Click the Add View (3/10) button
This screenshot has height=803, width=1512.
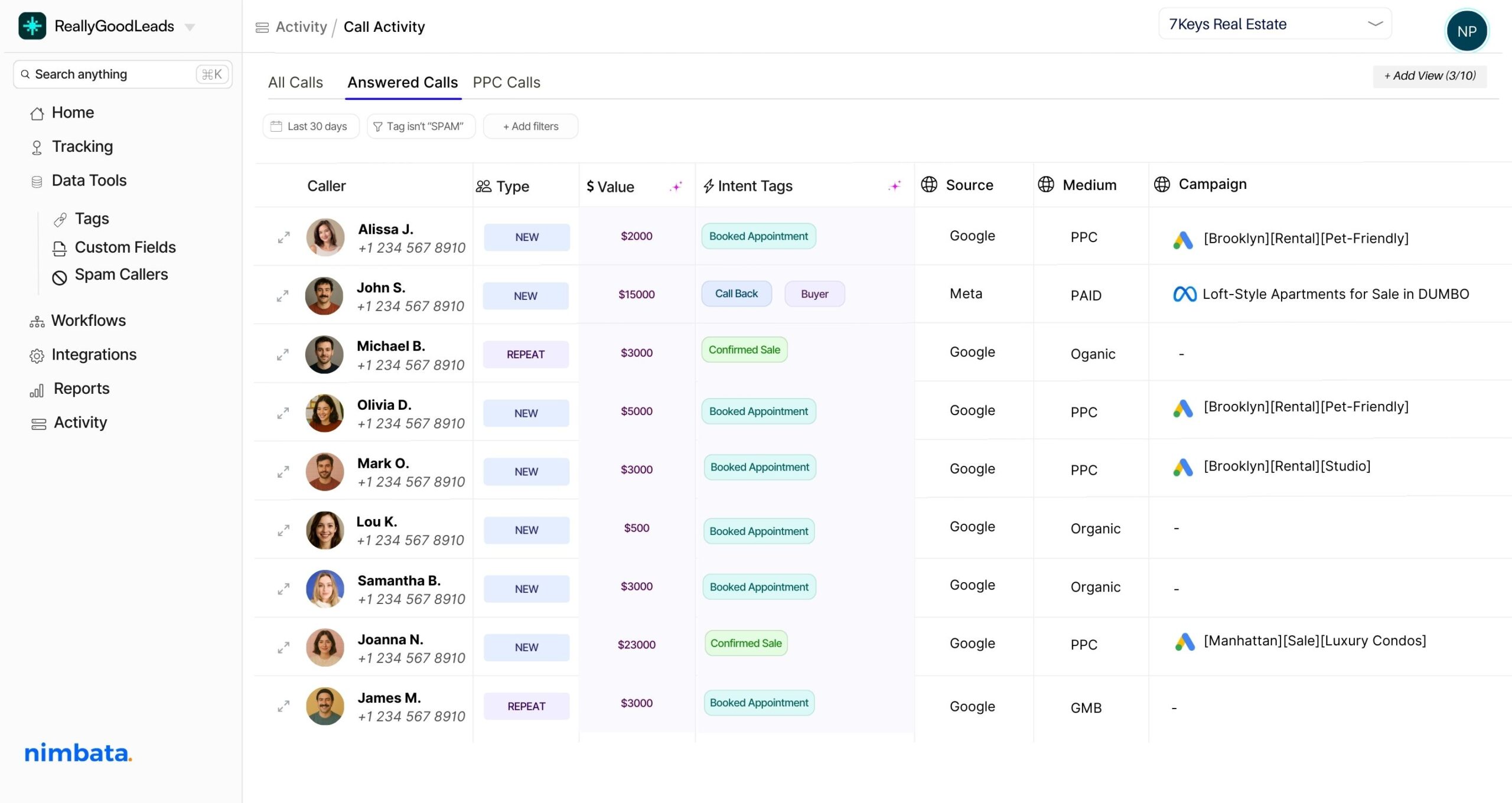click(1429, 76)
